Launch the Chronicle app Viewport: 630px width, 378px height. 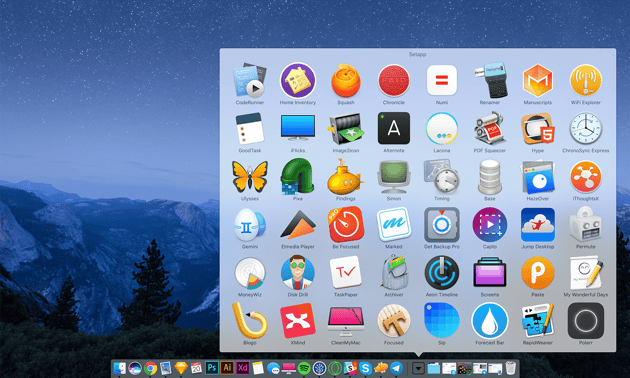394,81
